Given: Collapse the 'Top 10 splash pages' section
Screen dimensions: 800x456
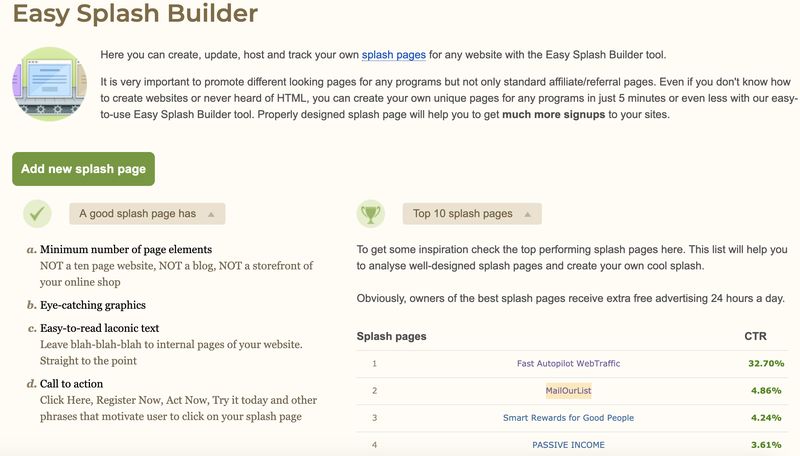Looking at the screenshot, I should (471, 214).
